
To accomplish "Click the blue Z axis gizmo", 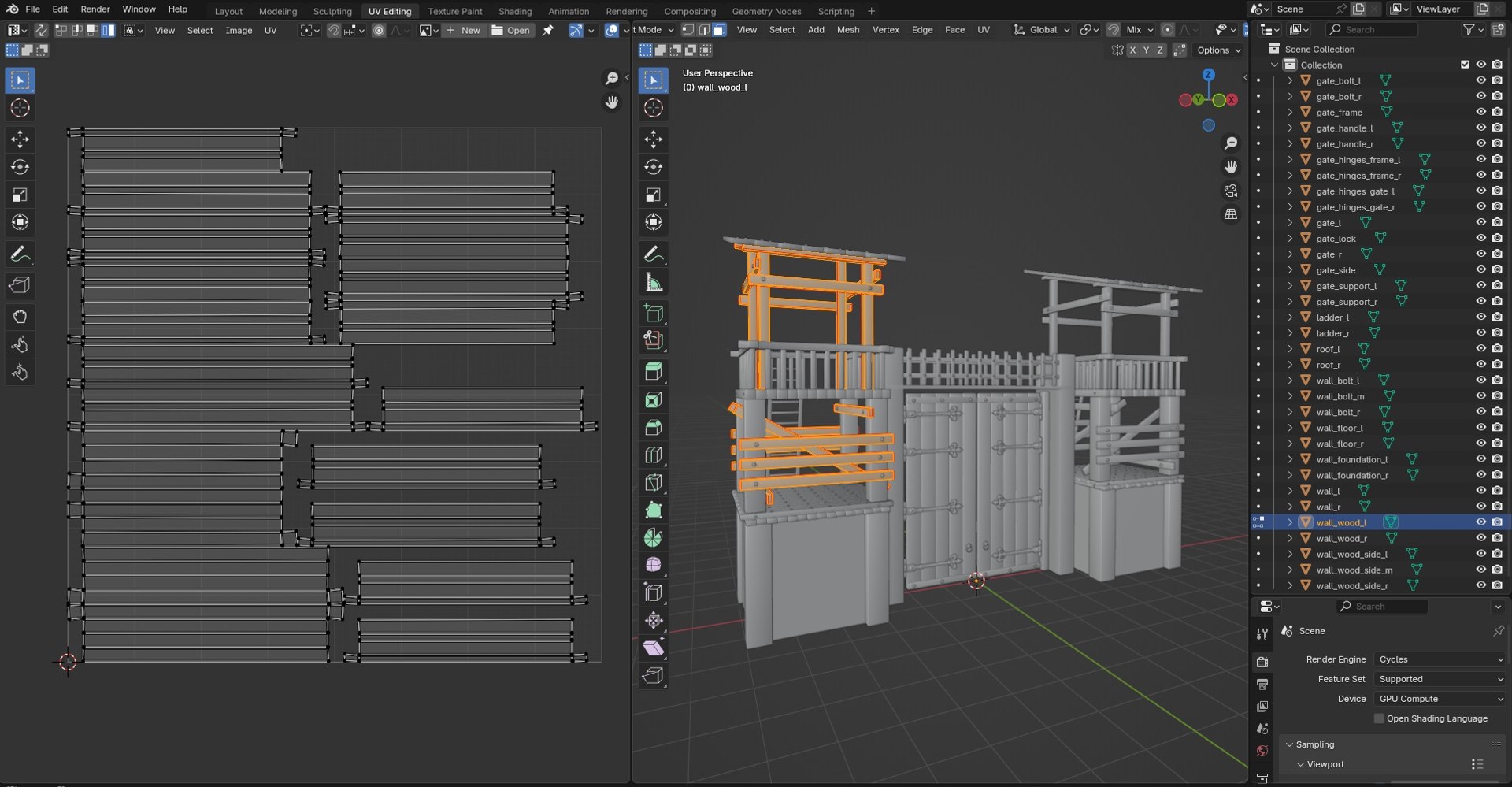I will 1208,74.
